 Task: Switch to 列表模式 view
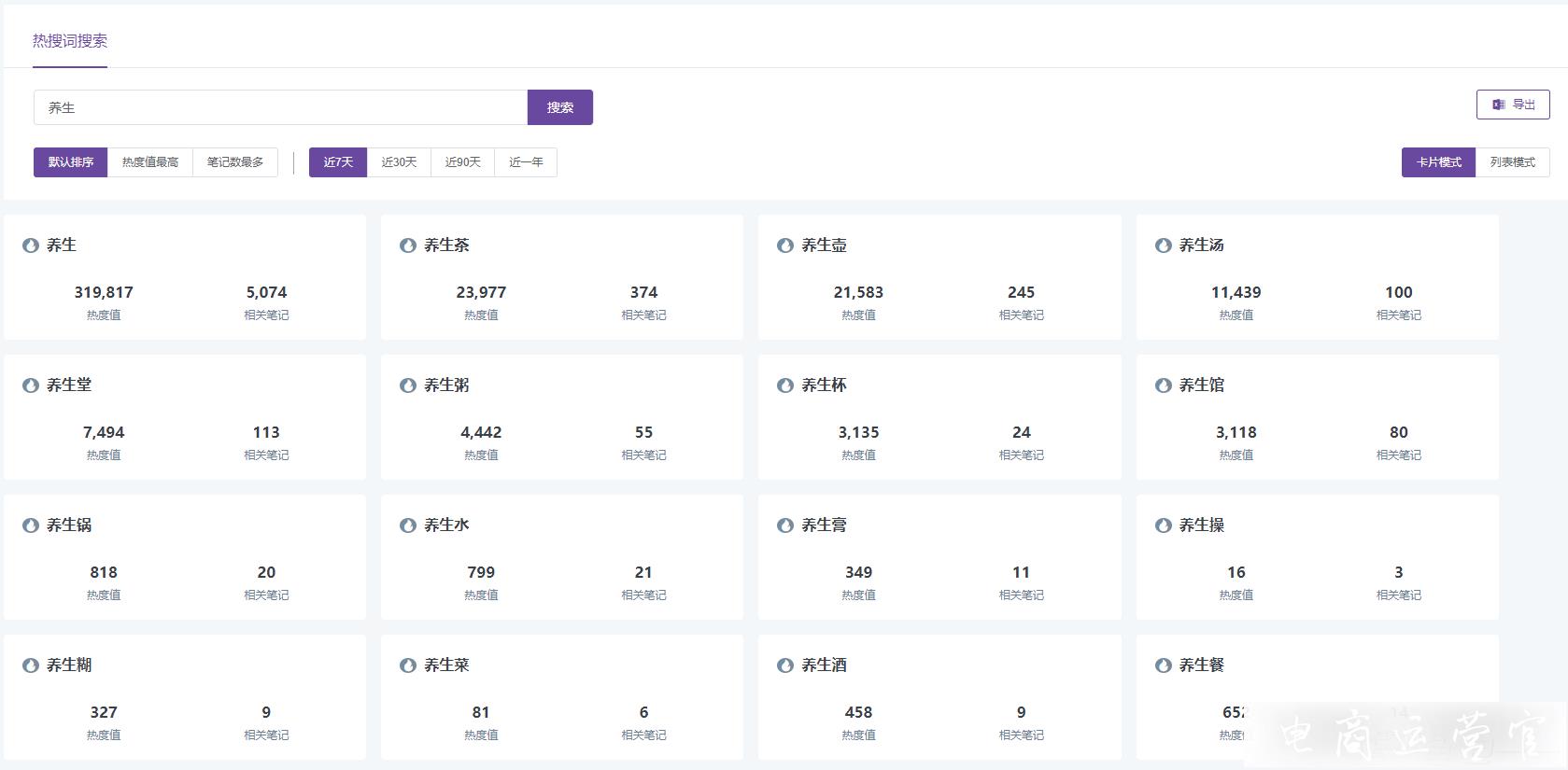coord(1513,162)
